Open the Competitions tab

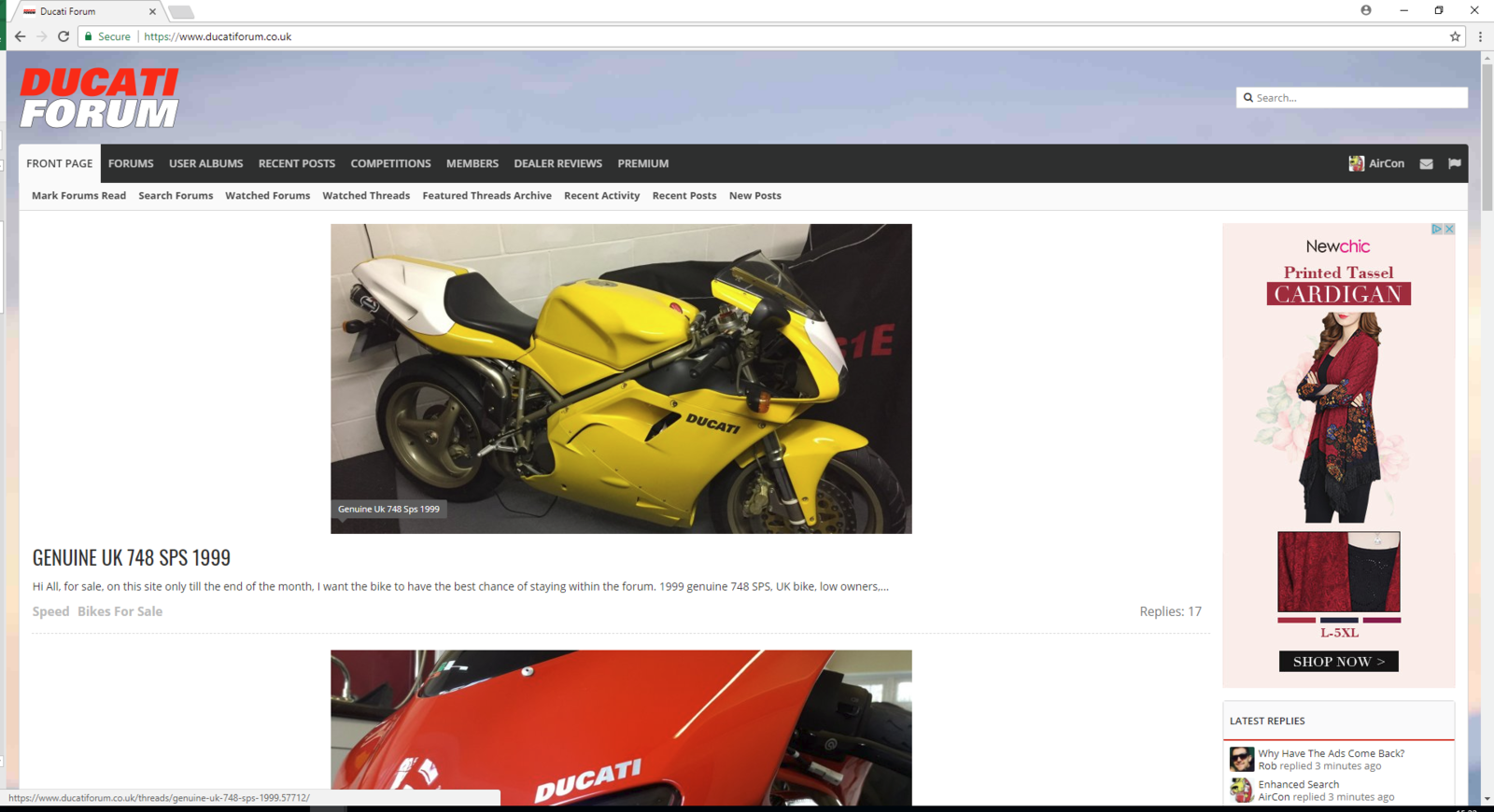click(390, 163)
